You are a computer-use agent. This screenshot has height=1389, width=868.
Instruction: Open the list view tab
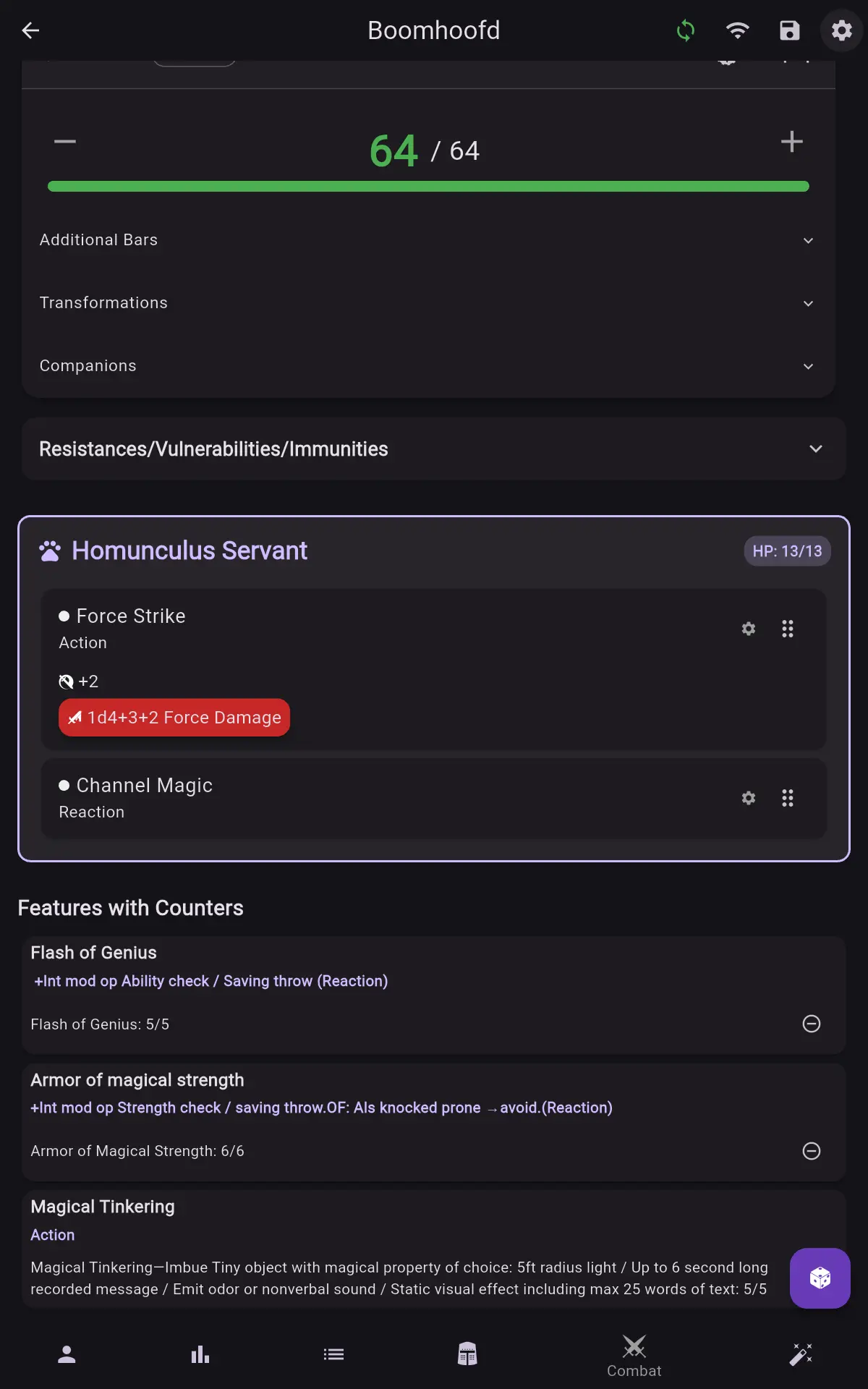pos(333,1354)
